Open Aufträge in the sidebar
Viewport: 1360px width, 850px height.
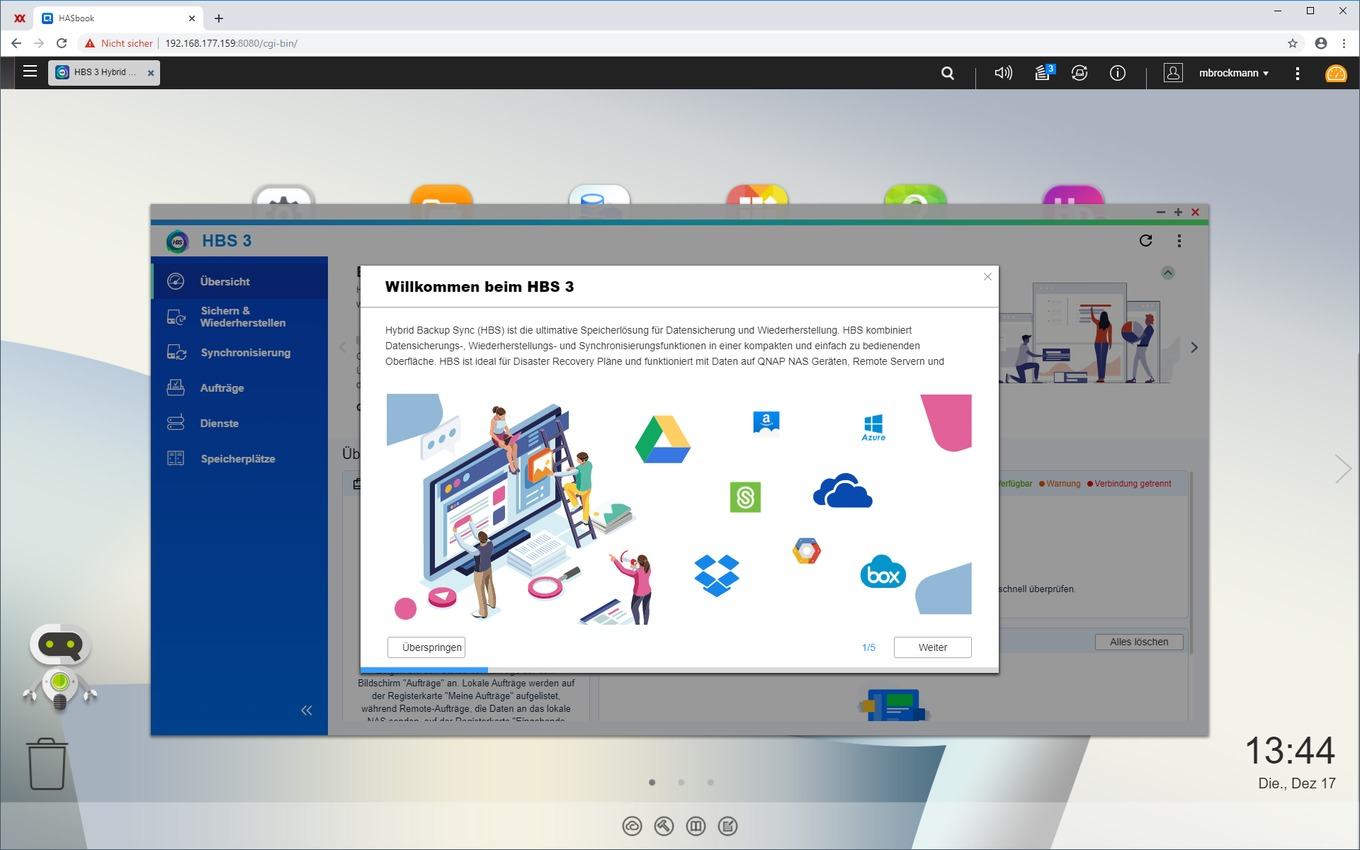[x=239, y=388]
